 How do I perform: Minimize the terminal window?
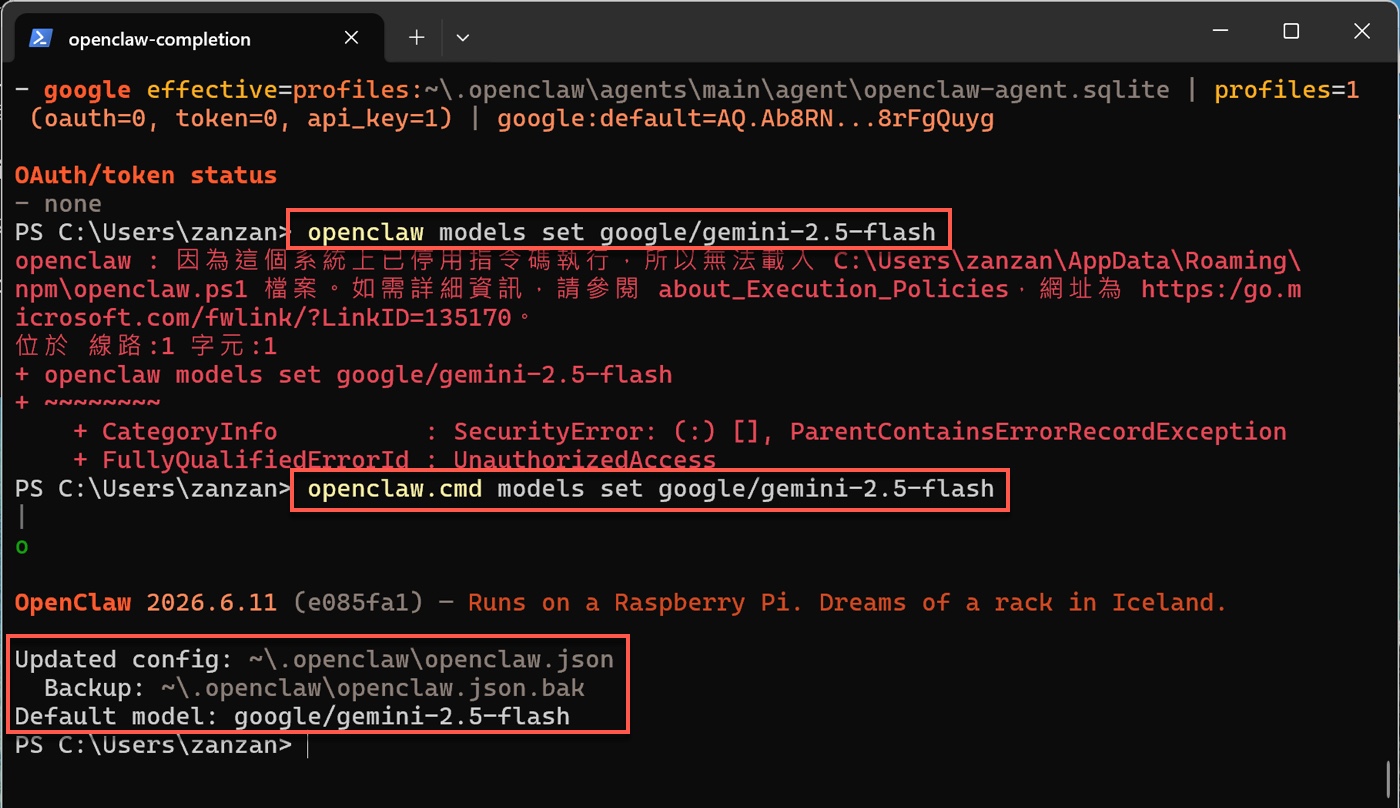1220,32
